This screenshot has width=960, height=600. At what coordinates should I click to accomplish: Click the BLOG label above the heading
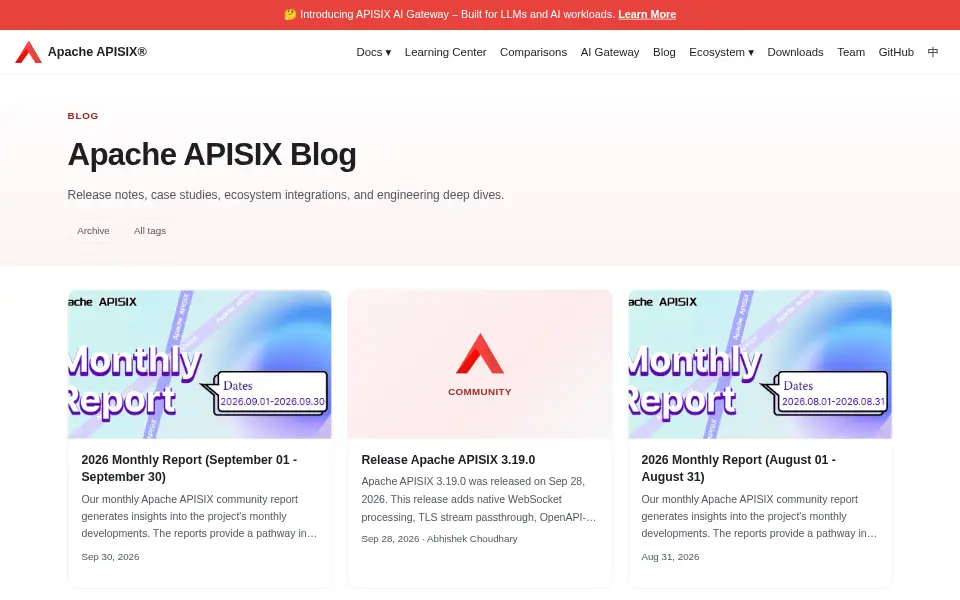pyautogui.click(x=83, y=116)
